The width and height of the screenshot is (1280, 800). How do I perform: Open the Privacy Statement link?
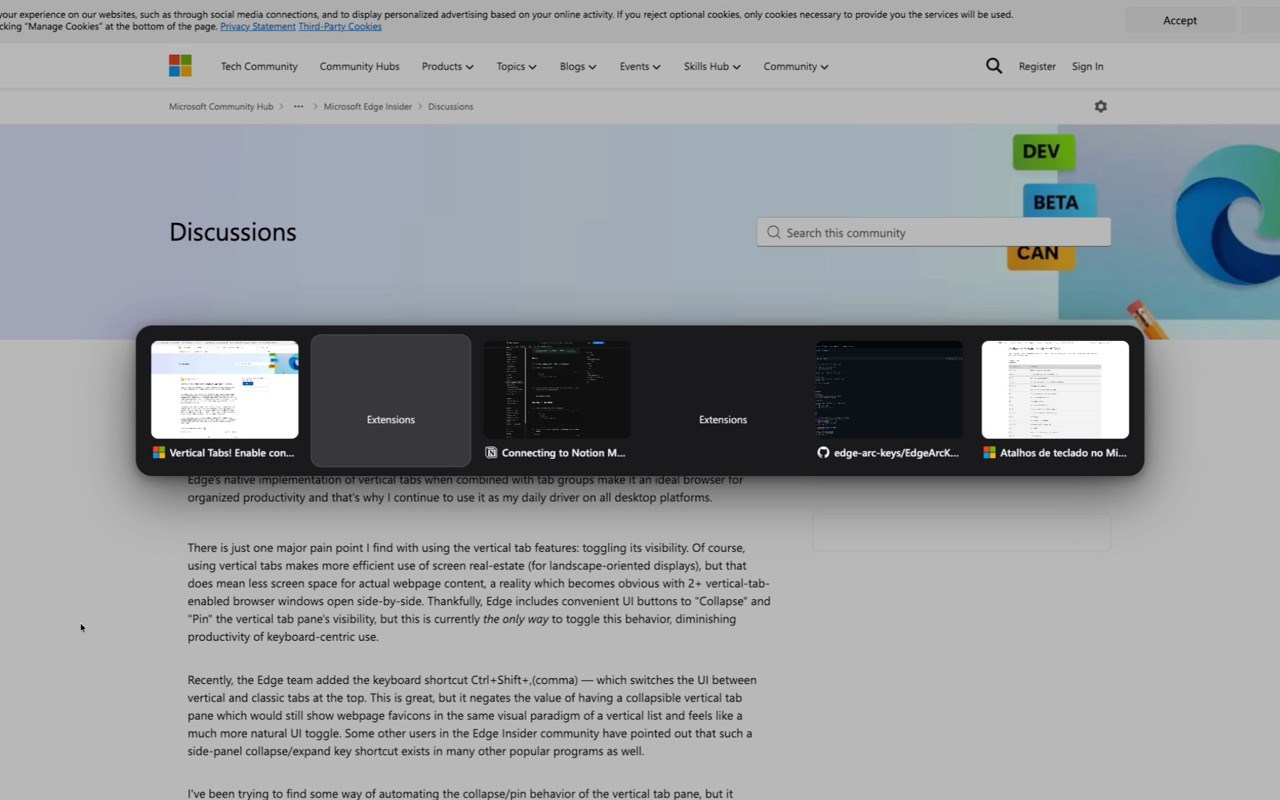[x=258, y=26]
